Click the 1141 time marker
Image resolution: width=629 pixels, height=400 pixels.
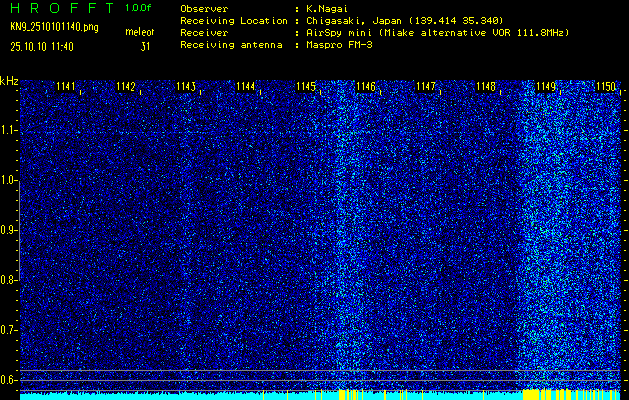point(66,87)
